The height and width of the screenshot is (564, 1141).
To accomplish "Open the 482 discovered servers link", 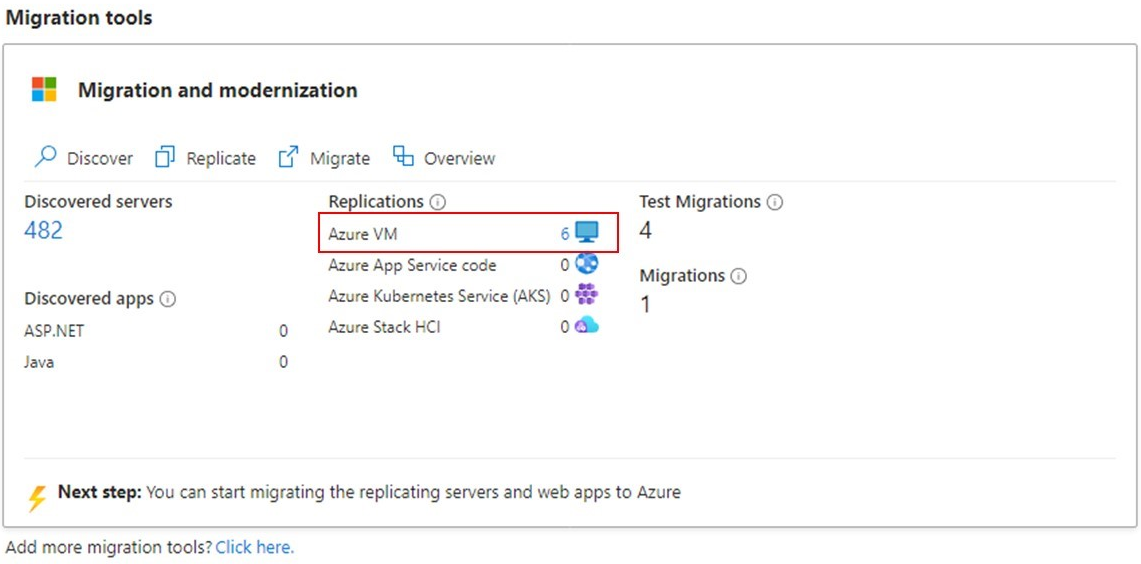I will pyautogui.click(x=44, y=231).
